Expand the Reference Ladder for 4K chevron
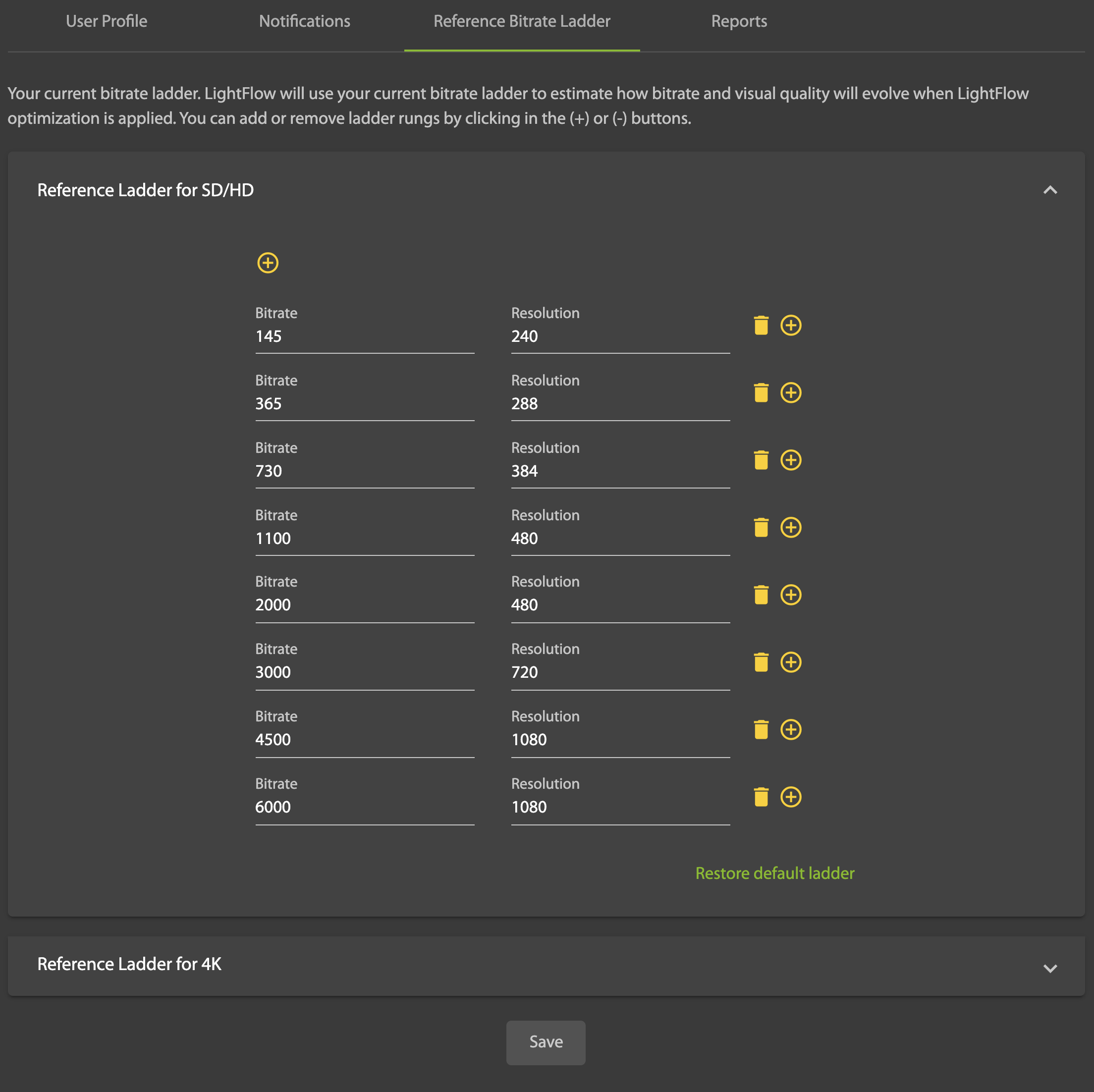The image size is (1094, 1092). tap(1050, 969)
